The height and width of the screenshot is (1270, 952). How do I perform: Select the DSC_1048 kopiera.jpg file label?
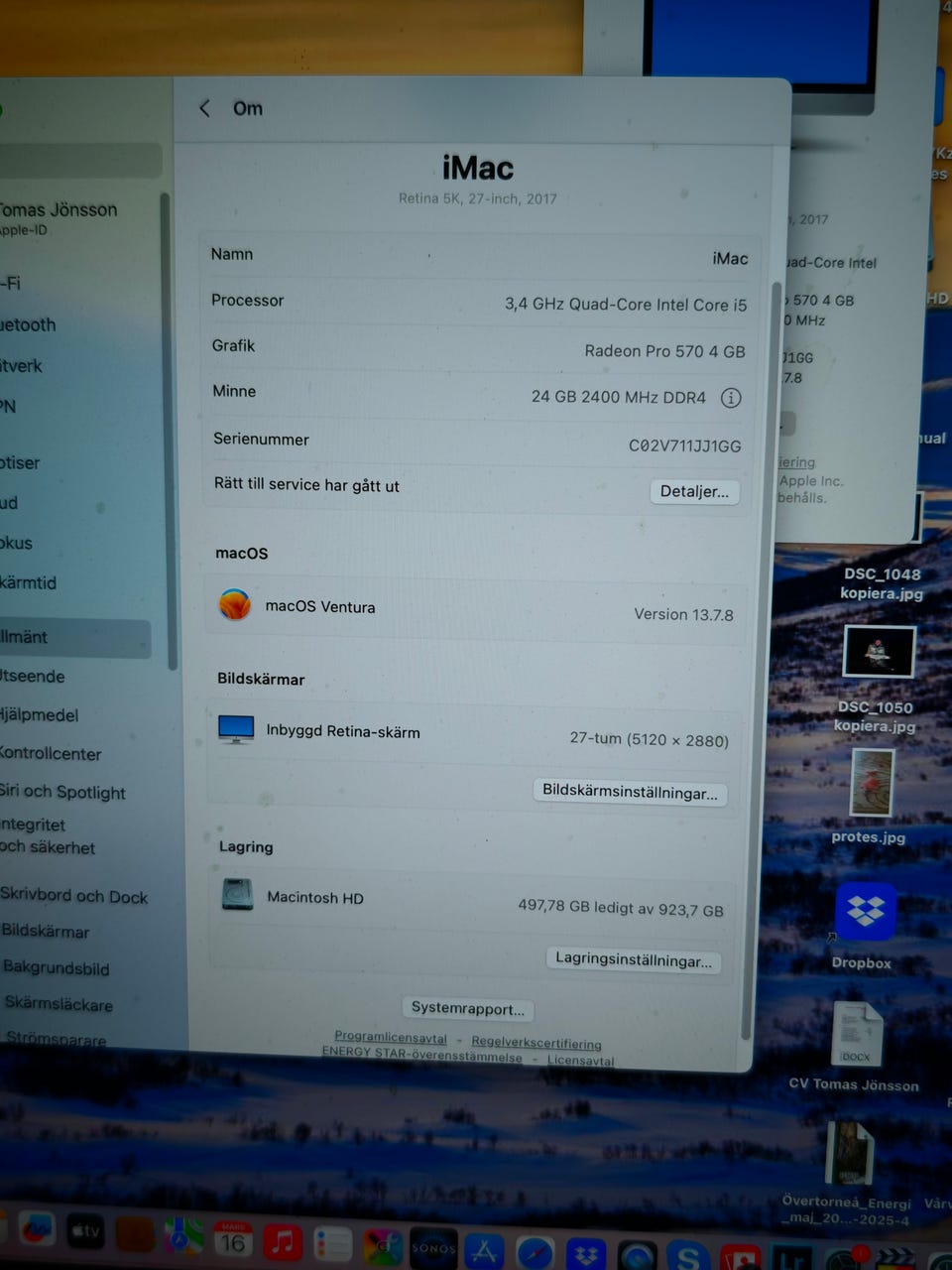click(882, 583)
